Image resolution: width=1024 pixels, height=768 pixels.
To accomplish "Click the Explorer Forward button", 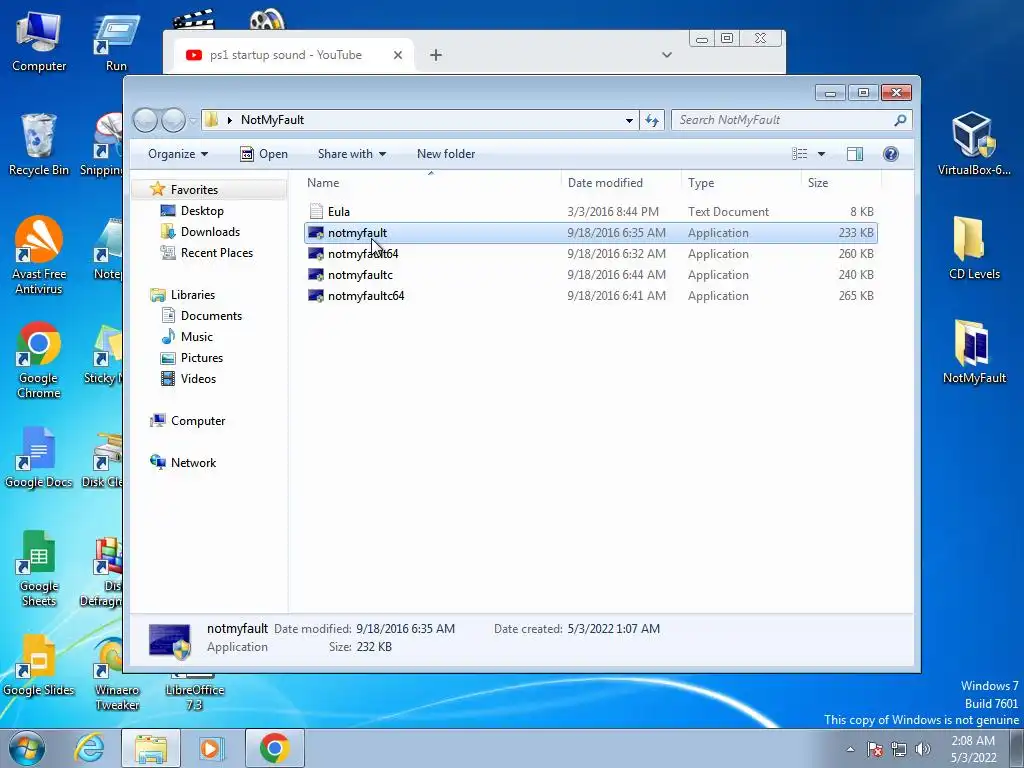I will 173,120.
